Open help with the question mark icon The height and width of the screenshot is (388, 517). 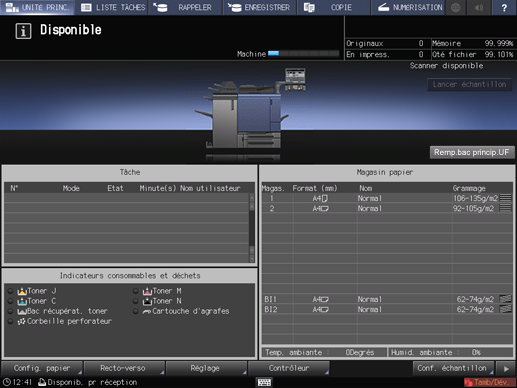point(504,7)
